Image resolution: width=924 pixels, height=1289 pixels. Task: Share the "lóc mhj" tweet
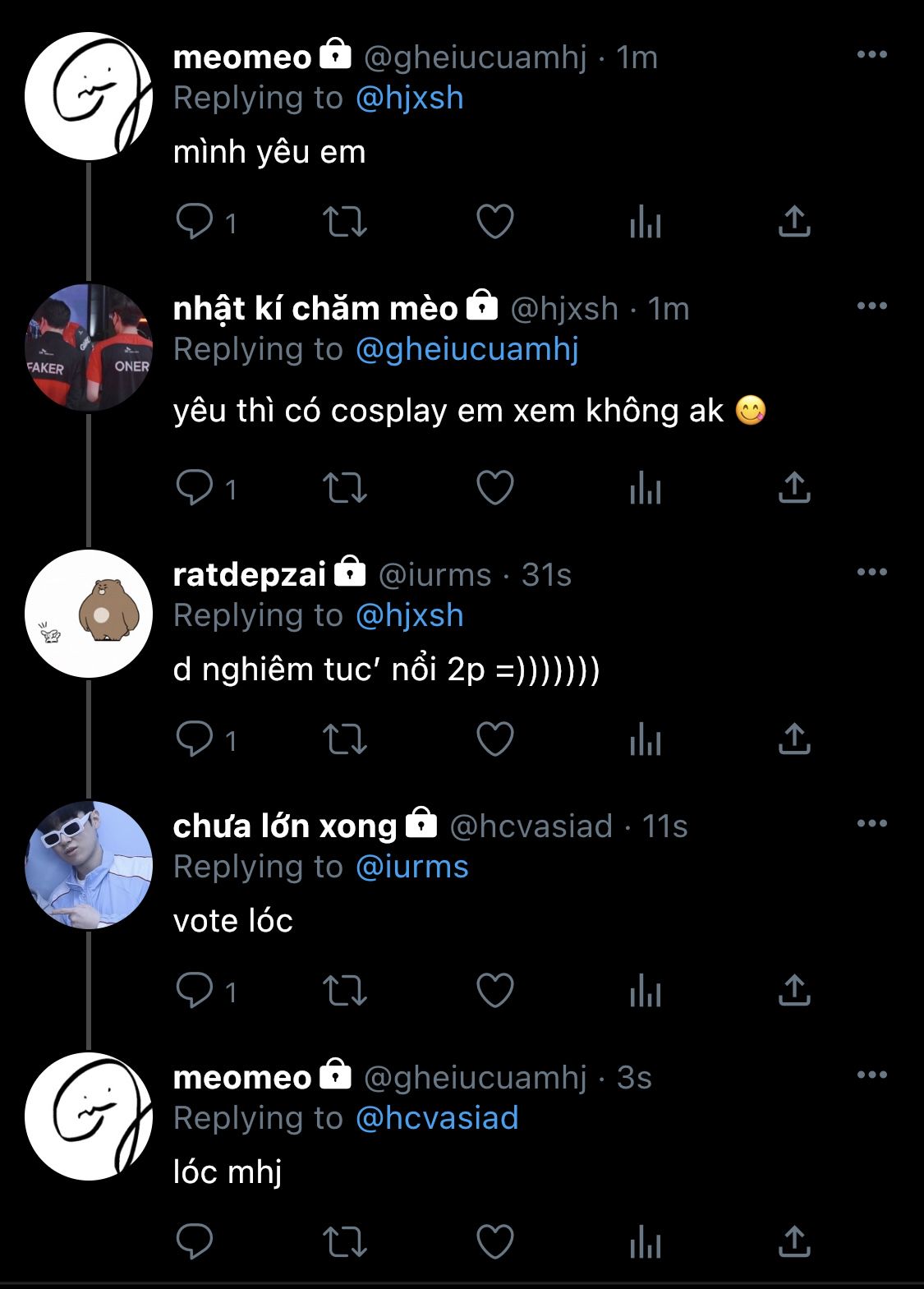794,1242
